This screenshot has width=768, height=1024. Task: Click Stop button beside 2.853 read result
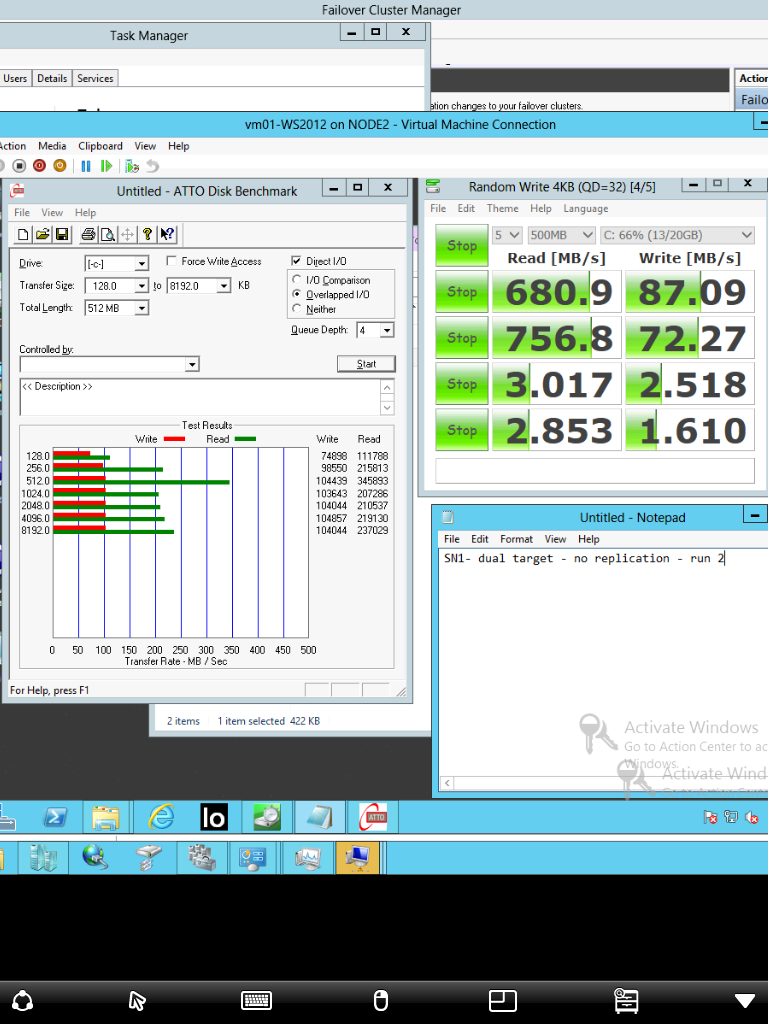462,430
